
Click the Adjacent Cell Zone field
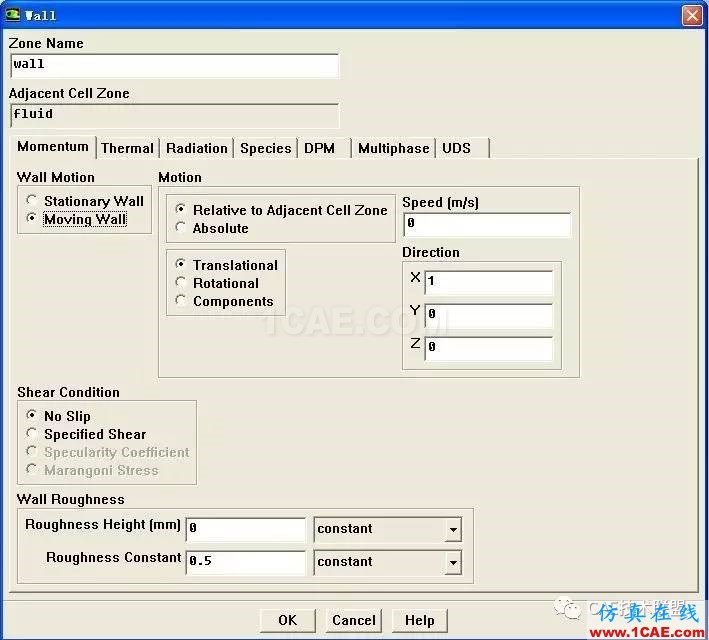click(x=174, y=115)
